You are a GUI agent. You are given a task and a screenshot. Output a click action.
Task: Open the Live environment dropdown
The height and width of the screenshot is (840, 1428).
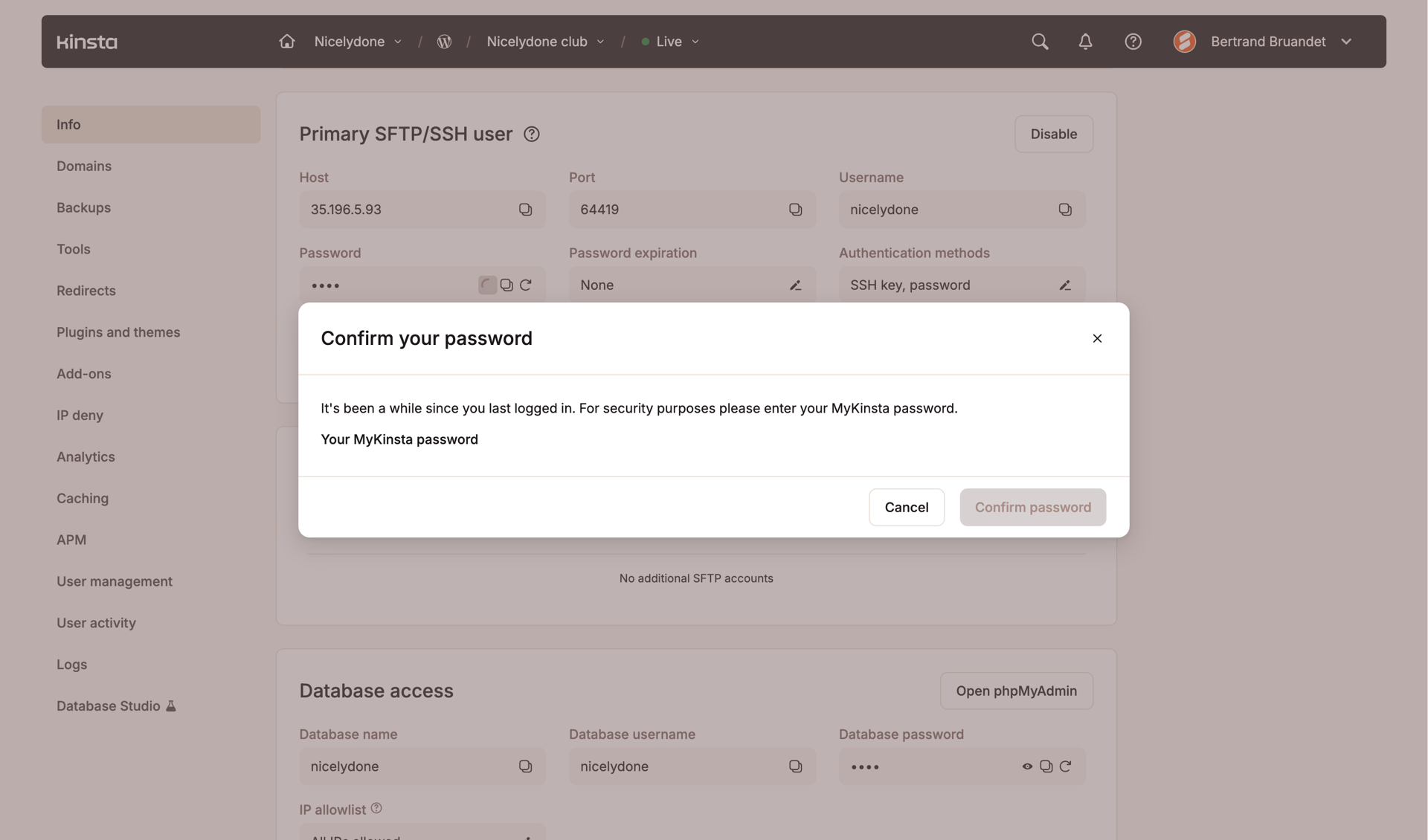click(x=670, y=42)
